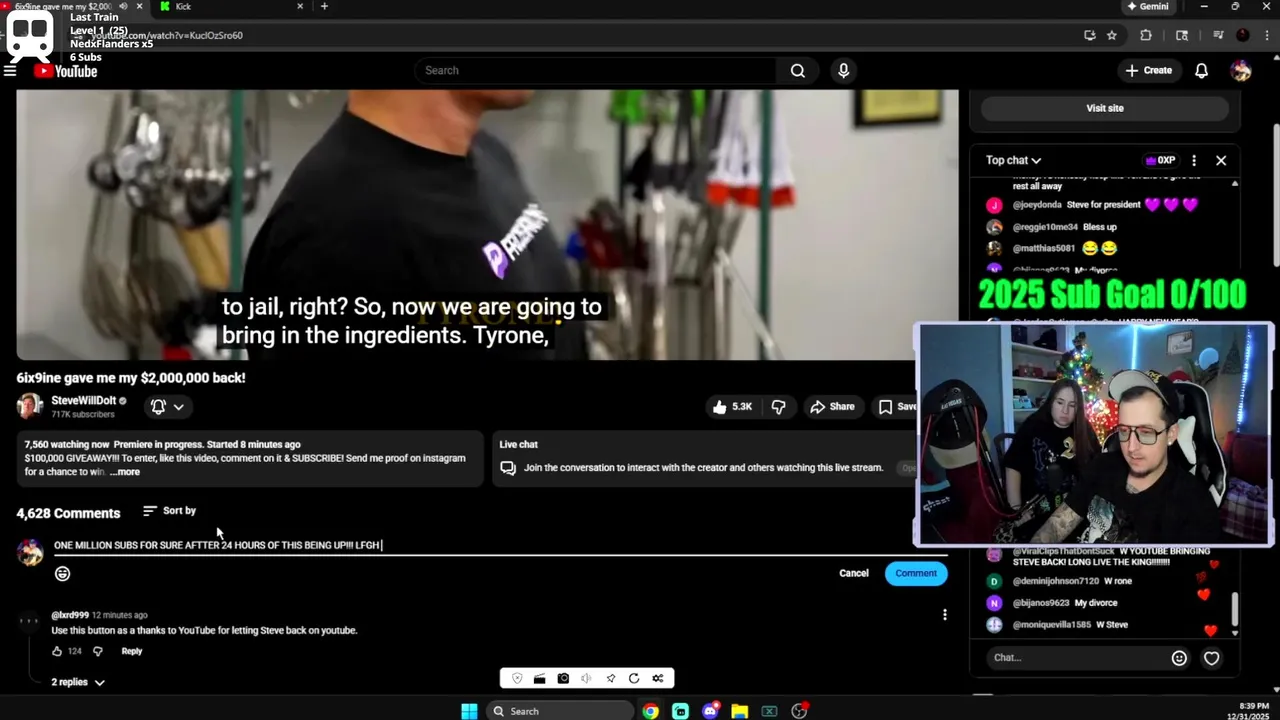Click the video player area
Viewport: 1280px width, 720px height.
(487, 225)
